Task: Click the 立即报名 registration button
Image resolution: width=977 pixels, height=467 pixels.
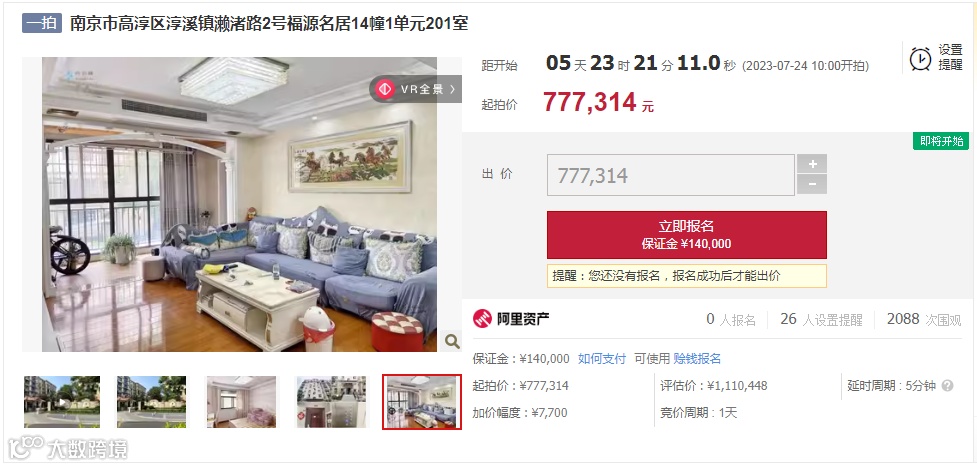Action: pos(687,234)
